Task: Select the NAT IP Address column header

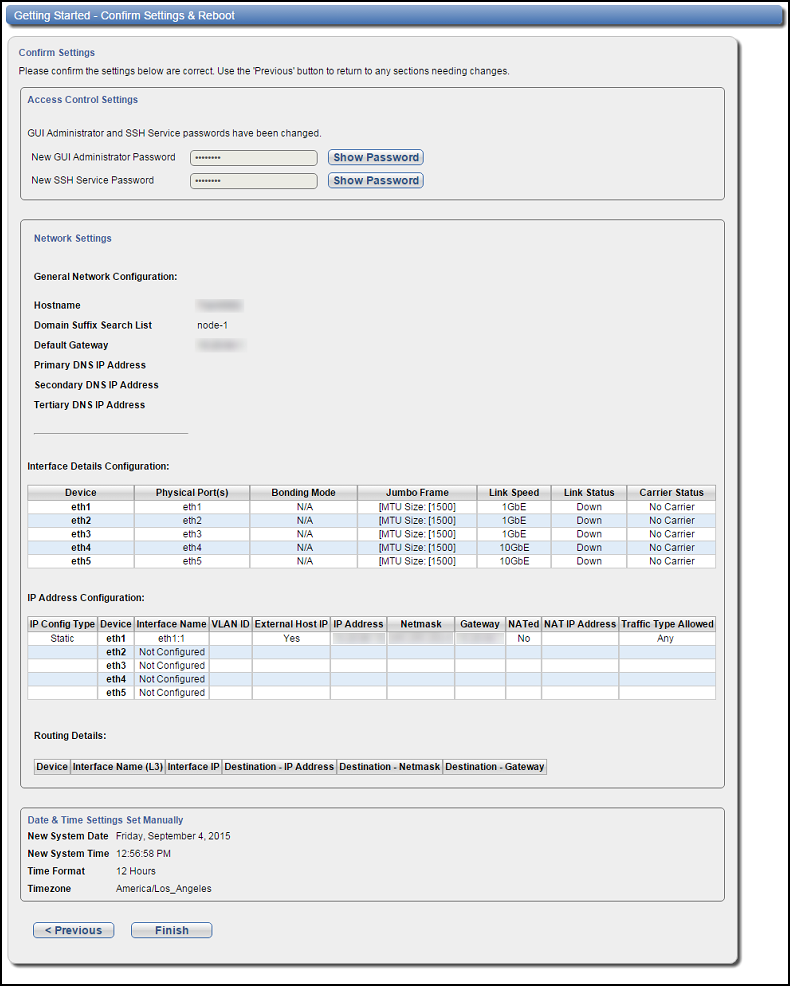Action: click(580, 624)
